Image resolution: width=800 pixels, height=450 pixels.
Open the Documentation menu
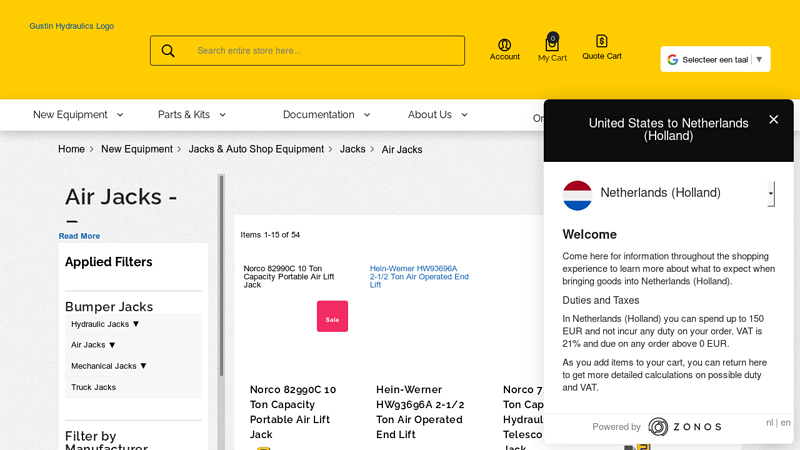326,115
